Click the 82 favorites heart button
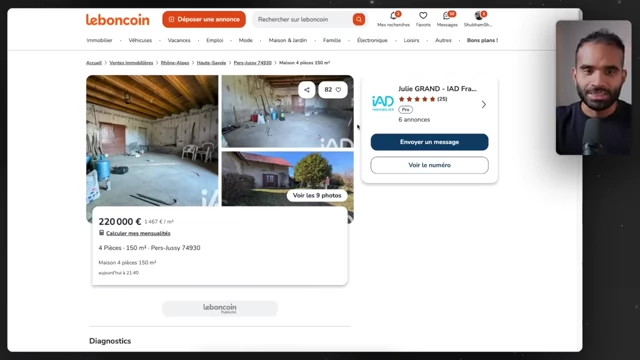The width and height of the screenshot is (640, 360). [333, 90]
